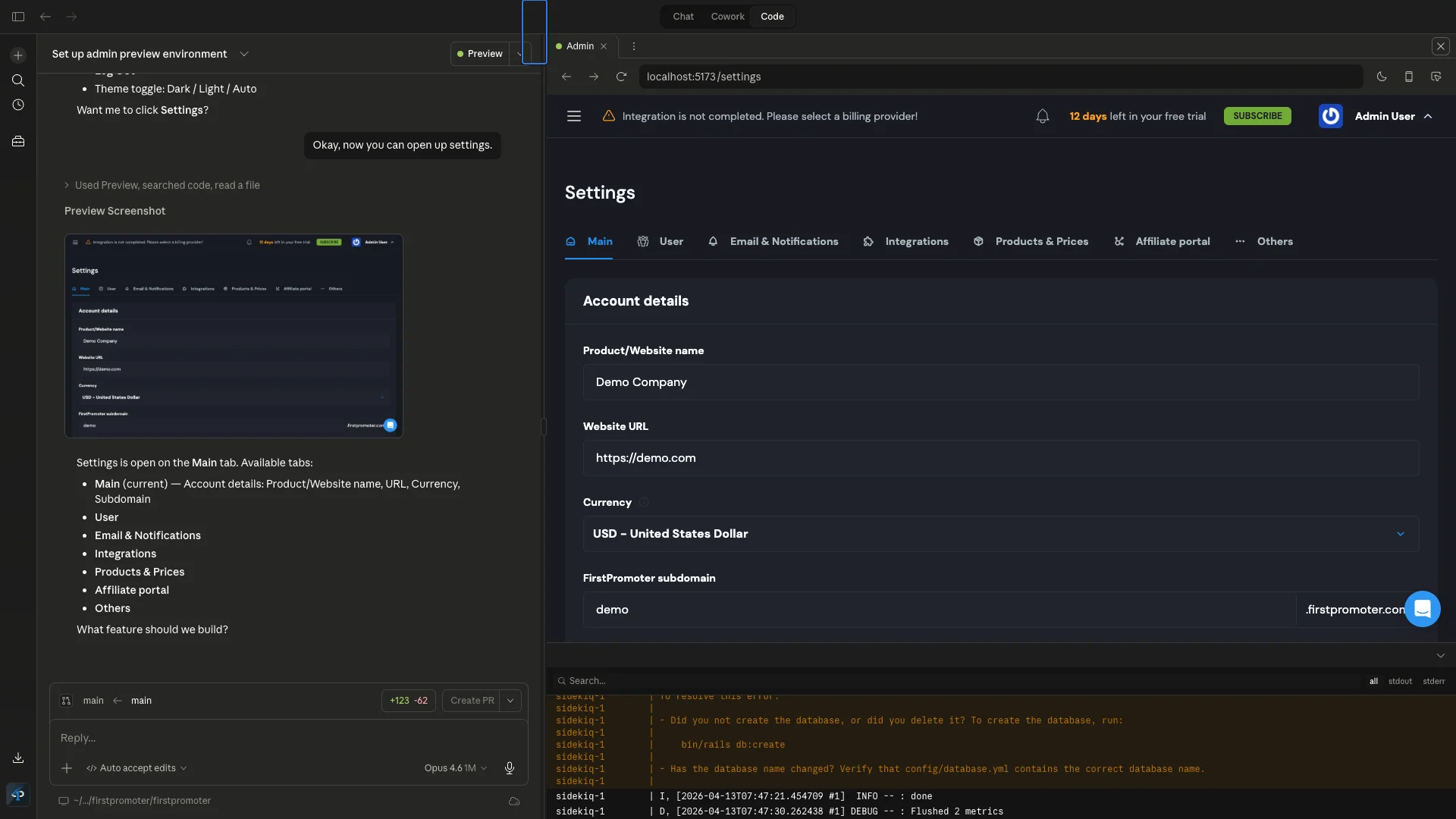Open the Opus 4.6 model dropdown
Image resolution: width=1456 pixels, height=819 pixels.
[455, 768]
